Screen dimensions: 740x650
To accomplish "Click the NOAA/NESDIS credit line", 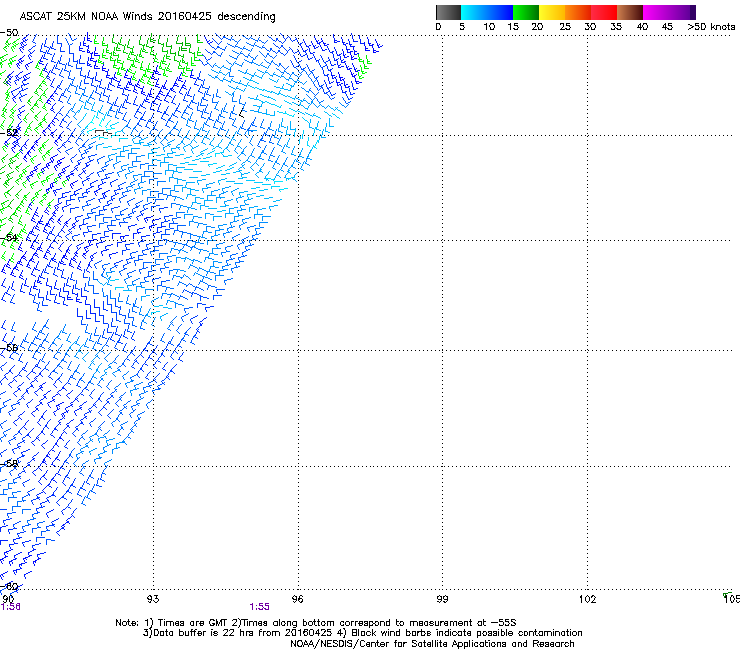I will (432, 644).
